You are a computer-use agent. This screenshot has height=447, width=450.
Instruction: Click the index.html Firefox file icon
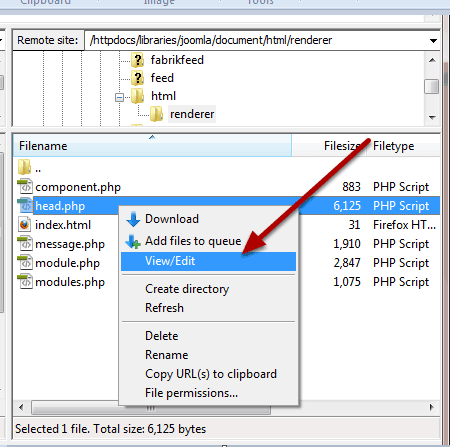pos(25,225)
